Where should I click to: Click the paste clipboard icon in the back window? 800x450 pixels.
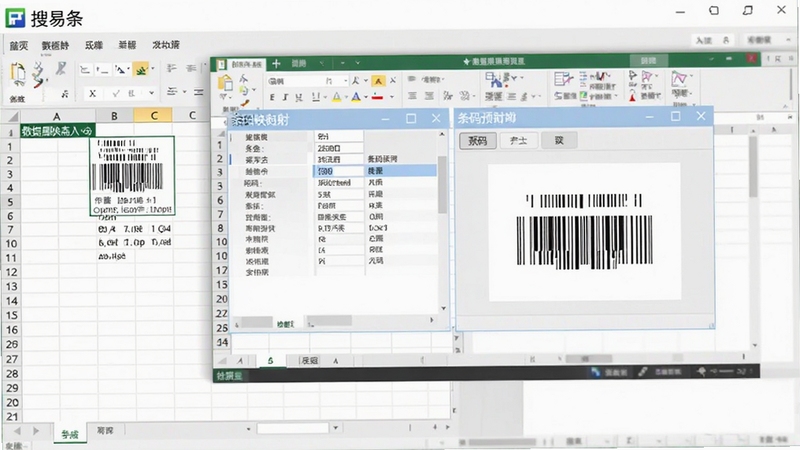tap(18, 73)
